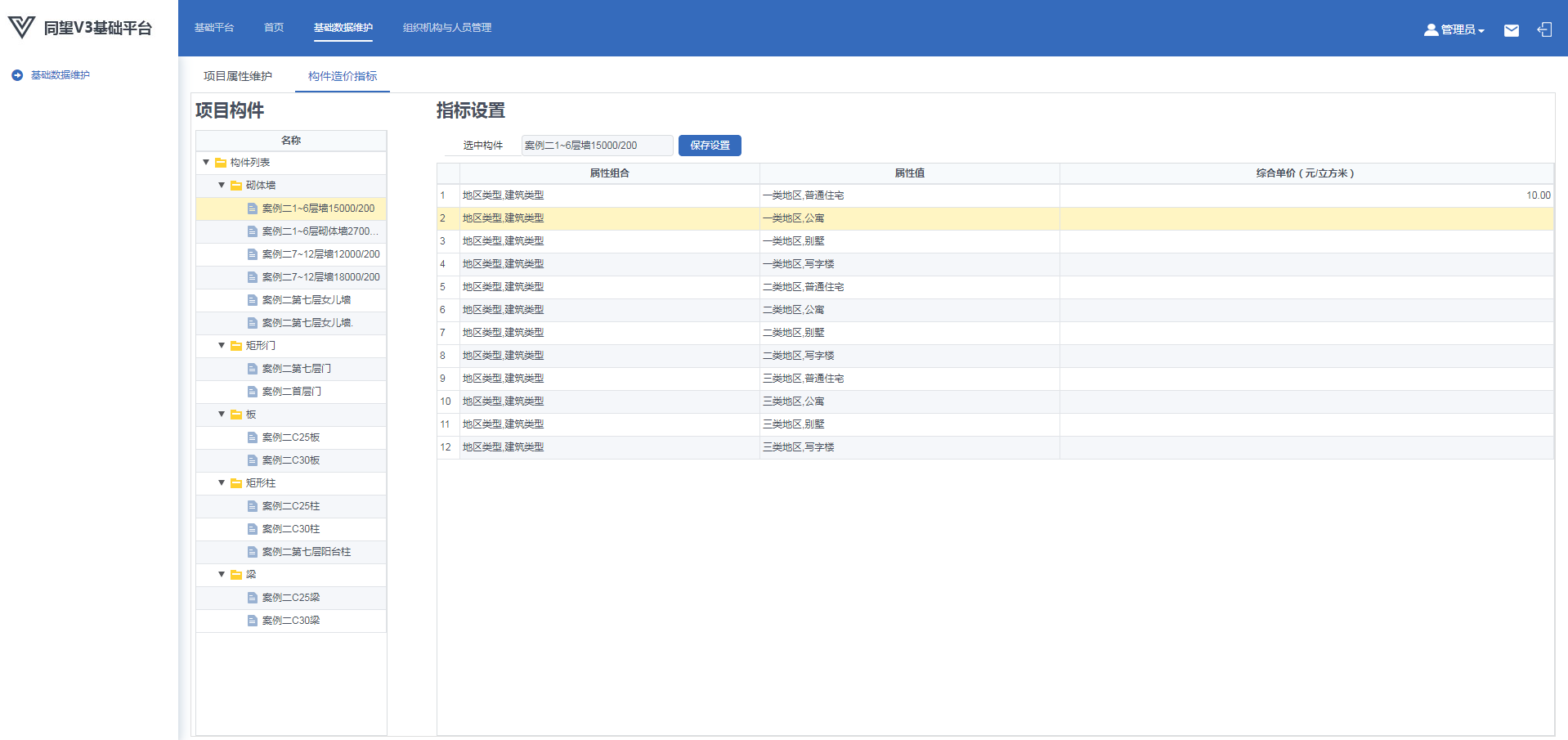
Task: Click the 选中构件 input field
Action: (598, 146)
